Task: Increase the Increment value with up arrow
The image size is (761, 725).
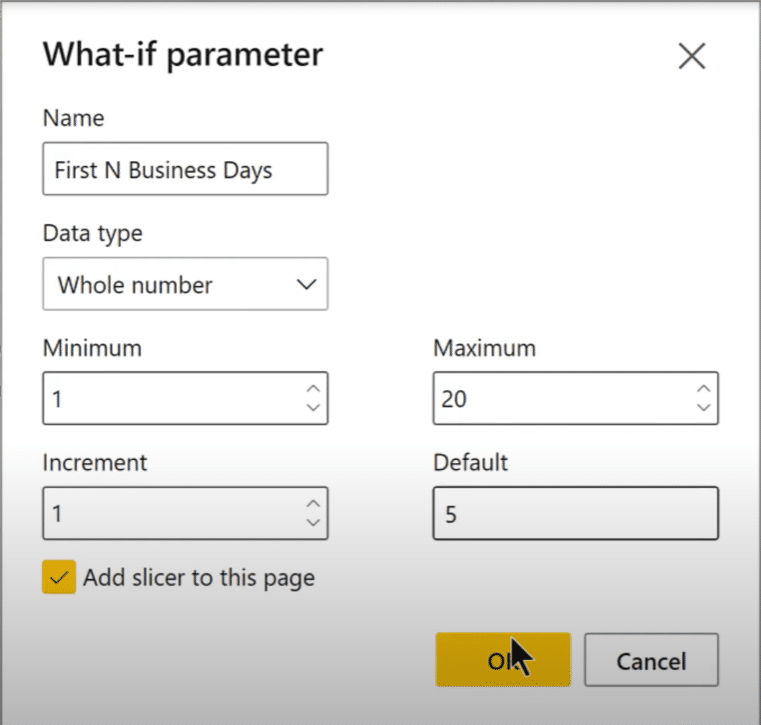Action: pyautogui.click(x=314, y=504)
